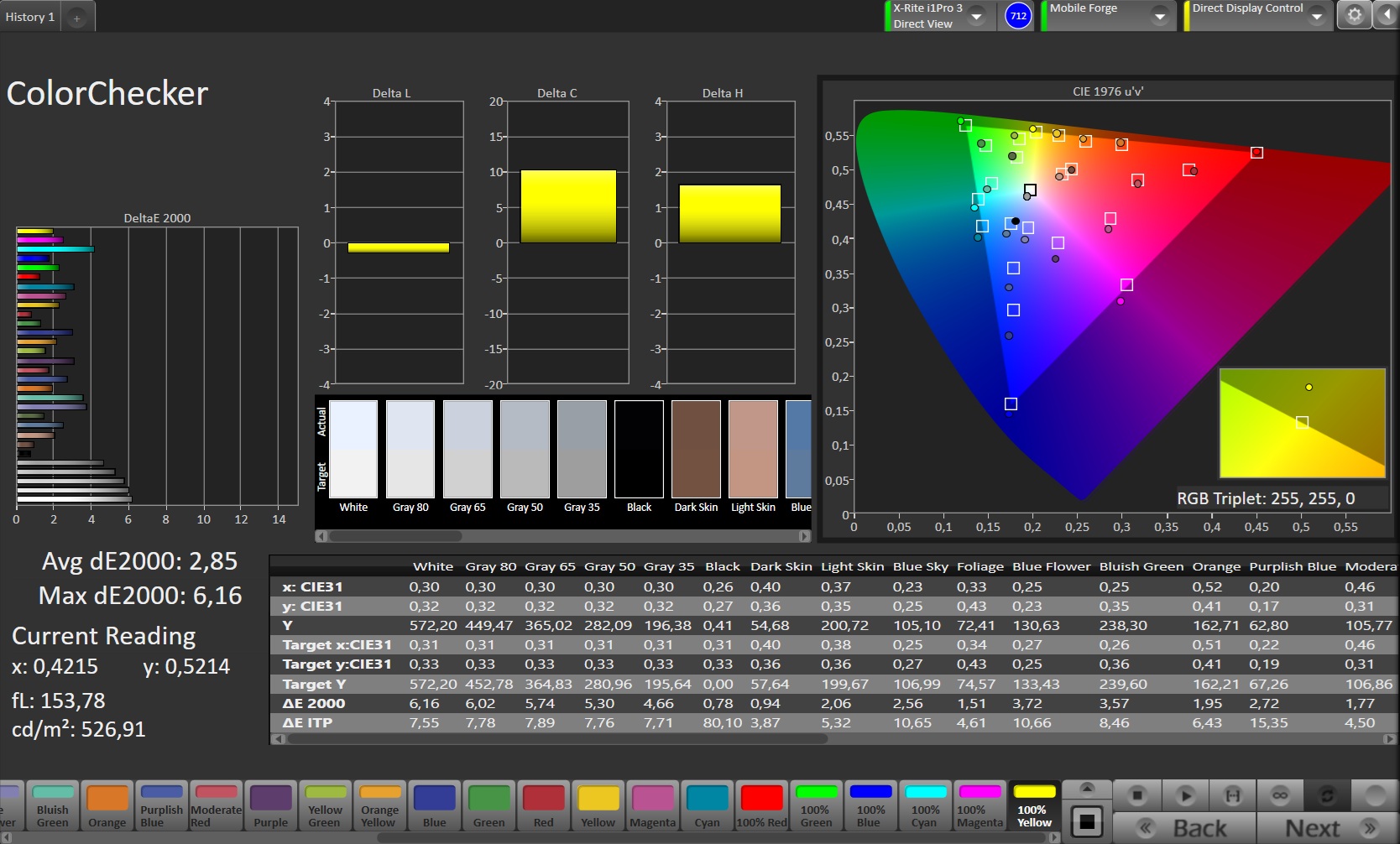Click the left-arrow panel collapse icon
The height and width of the screenshot is (844, 1400).
[x=1385, y=16]
